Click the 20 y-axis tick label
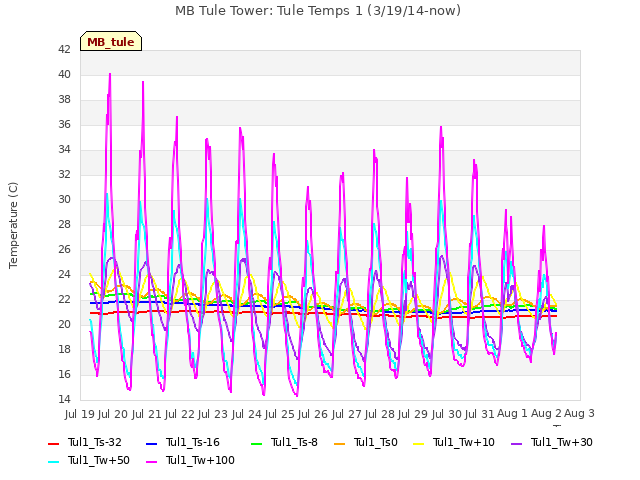This screenshot has height=480, width=640. (64, 324)
